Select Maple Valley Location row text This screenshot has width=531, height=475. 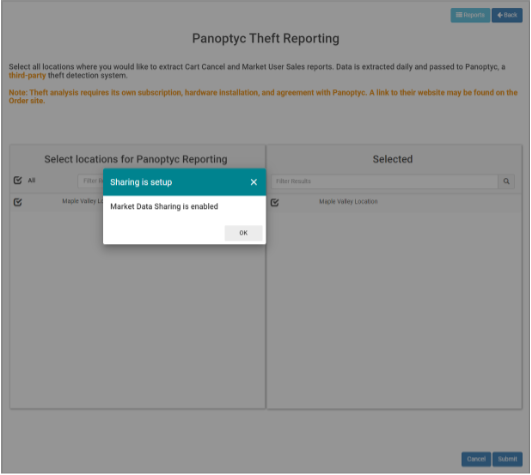tap(348, 201)
